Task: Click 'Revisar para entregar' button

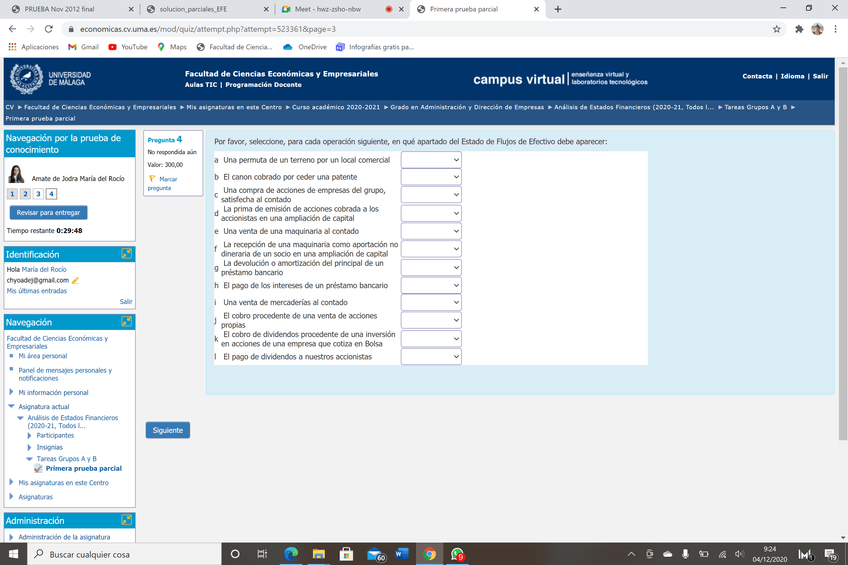Action: click(x=48, y=212)
